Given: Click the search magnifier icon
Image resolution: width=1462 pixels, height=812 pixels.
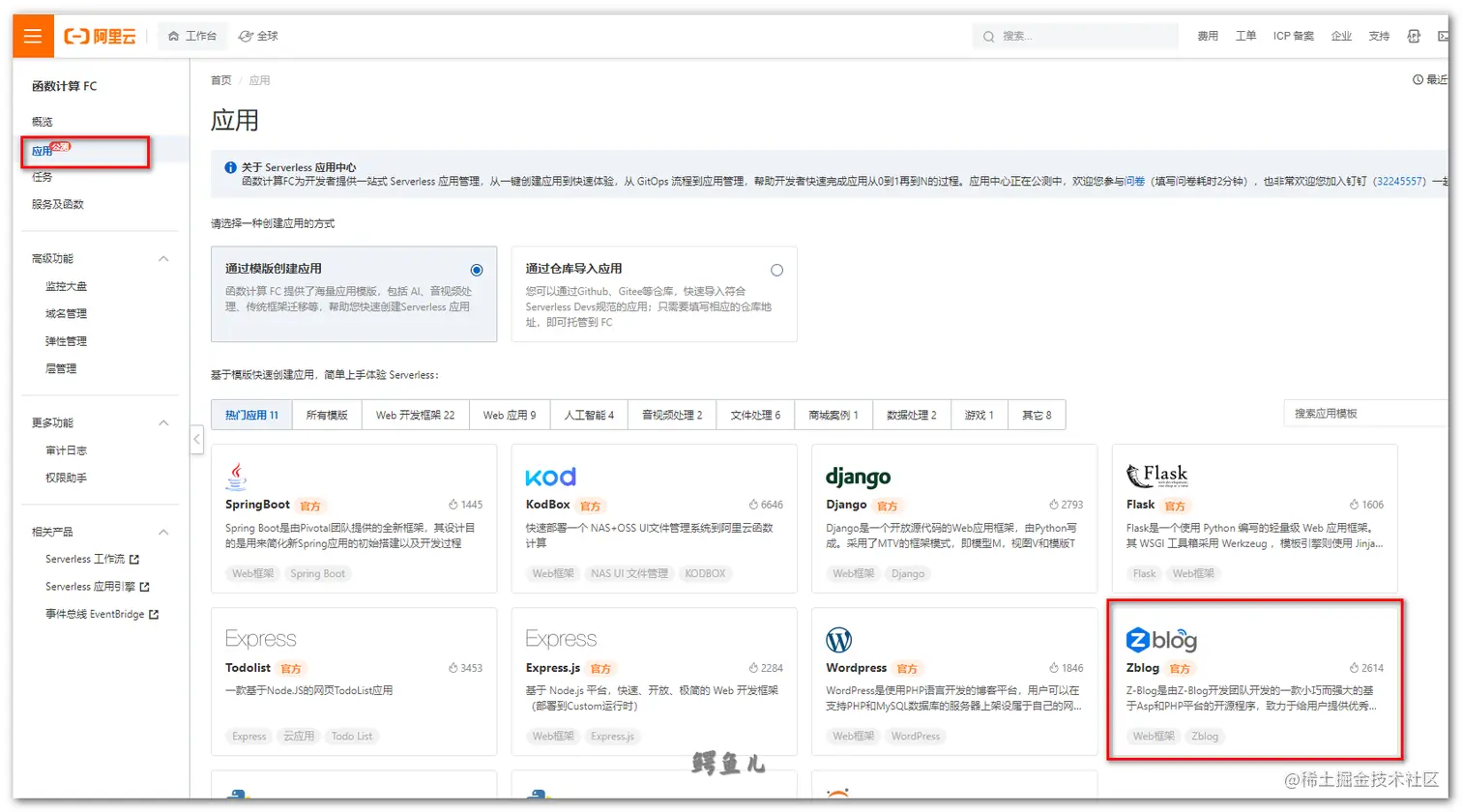Looking at the screenshot, I should point(988,37).
